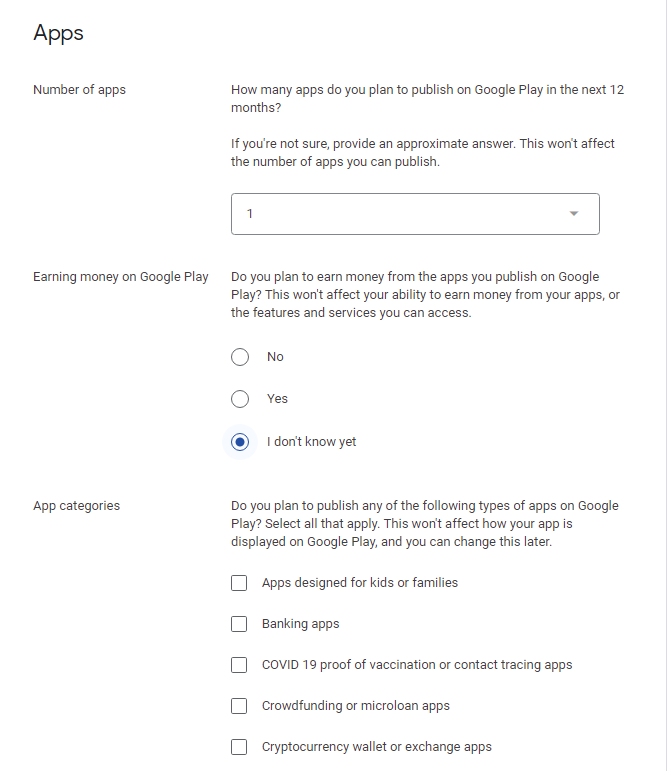Select the "No" radio button
This screenshot has height=774, width=669.
click(240, 357)
